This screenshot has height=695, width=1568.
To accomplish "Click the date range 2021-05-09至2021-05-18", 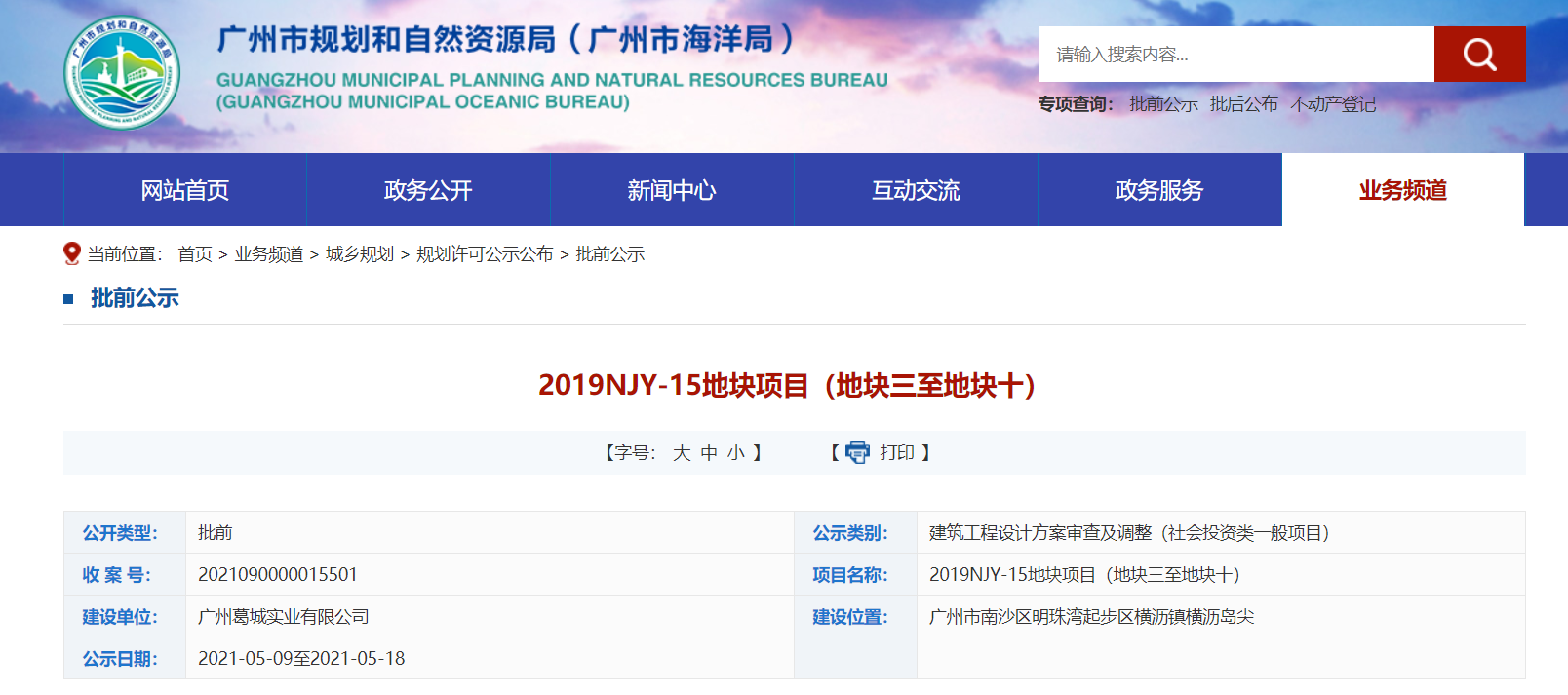I will 301,659.
